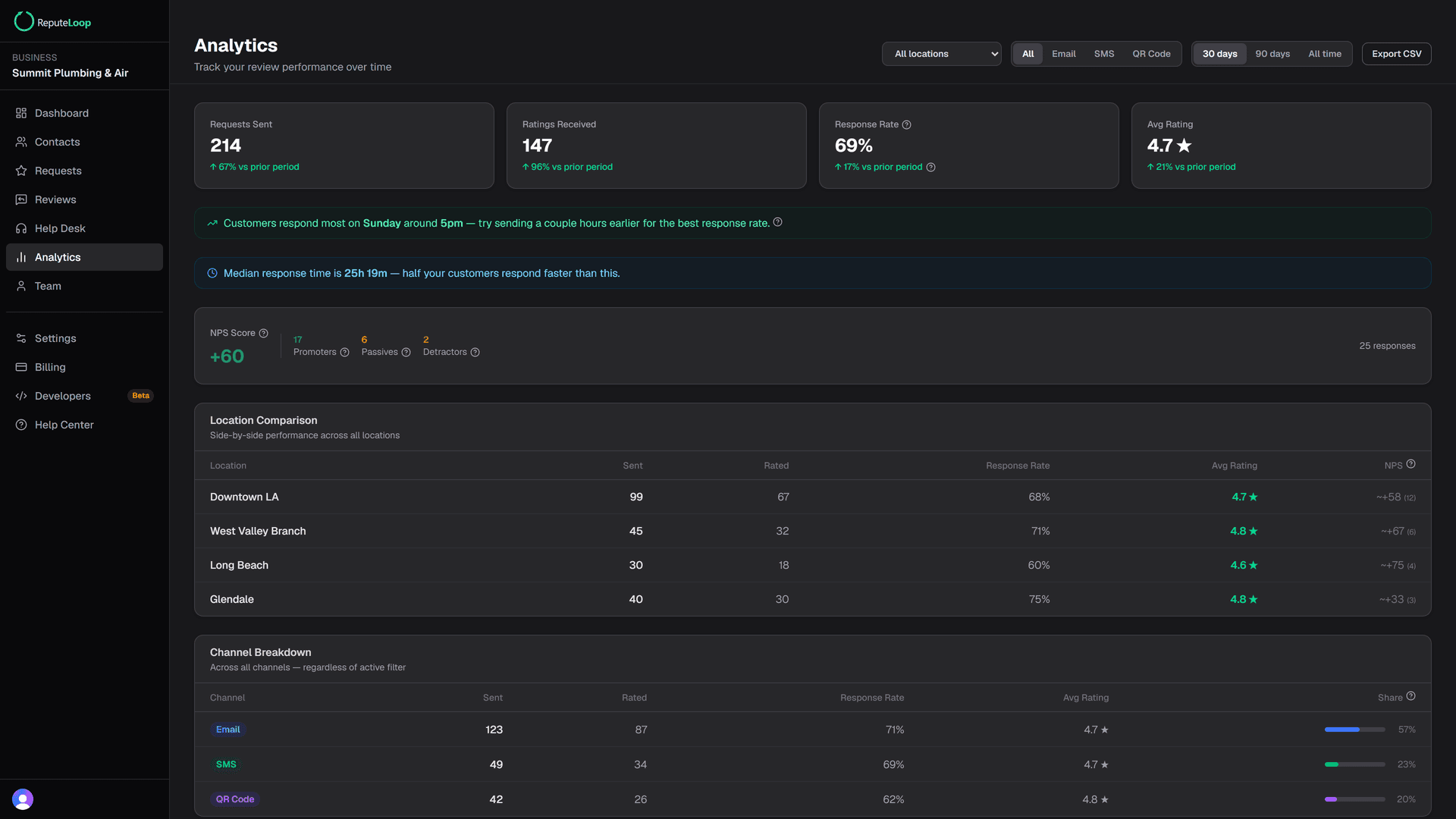
Task: Click the Email share progress bar
Action: (x=1354, y=730)
